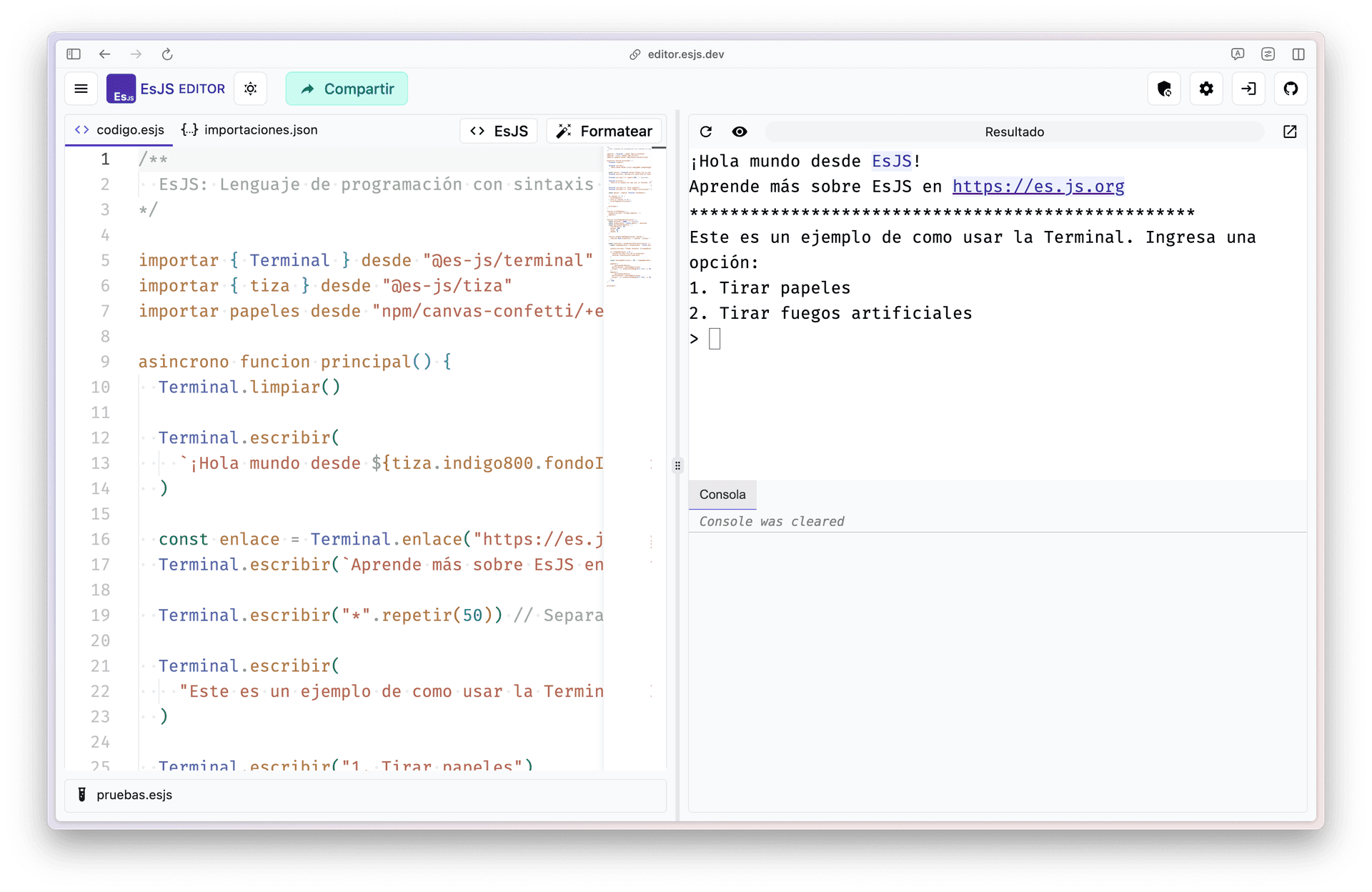This screenshot has height=892, width=1372.
Task: Toggle the EsJS language mode button
Action: tap(499, 131)
